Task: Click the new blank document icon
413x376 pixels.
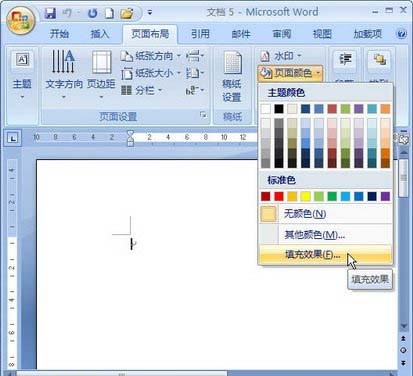Action: click(x=109, y=13)
